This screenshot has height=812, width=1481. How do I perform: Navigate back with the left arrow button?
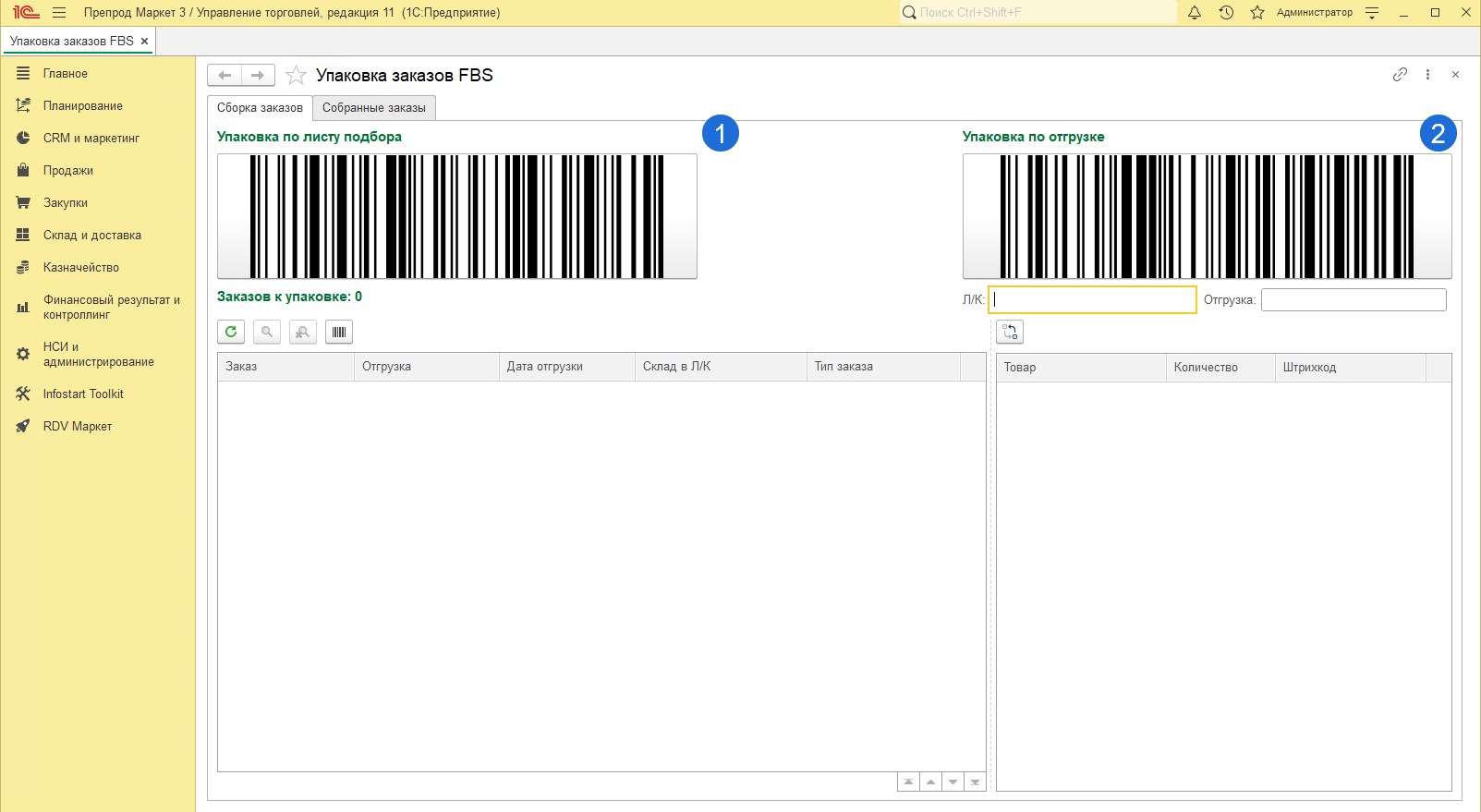coord(225,76)
